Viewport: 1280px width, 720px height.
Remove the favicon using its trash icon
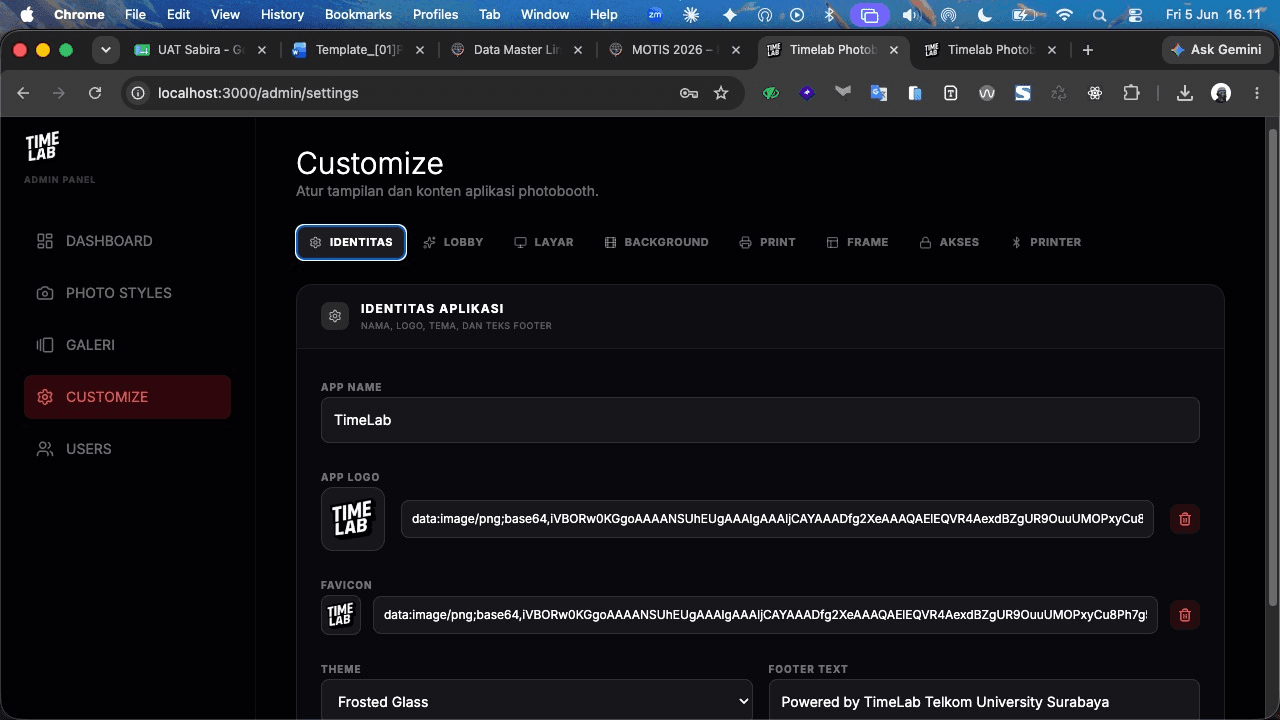[x=1185, y=615]
